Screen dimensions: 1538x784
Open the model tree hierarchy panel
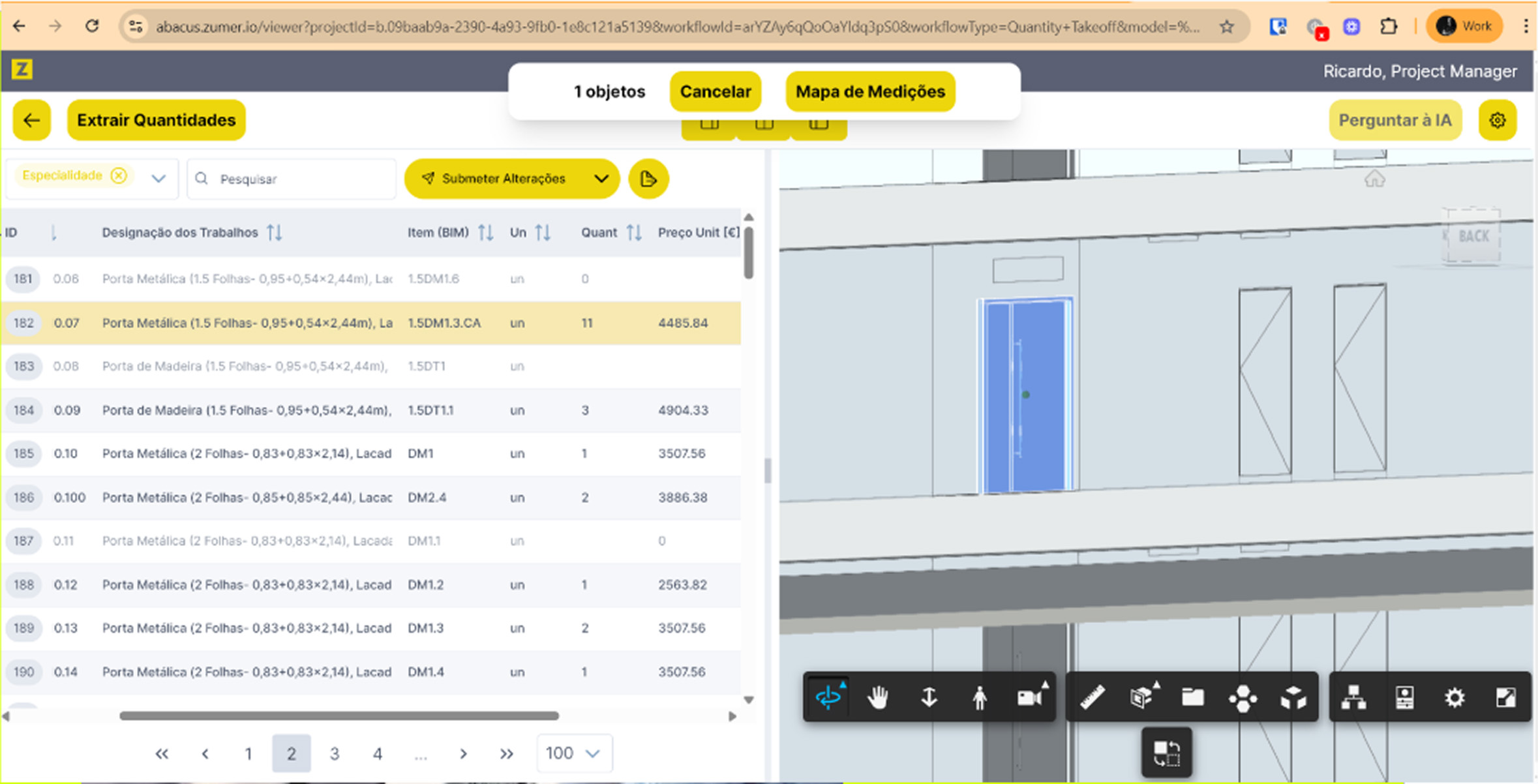pyautogui.click(x=1355, y=697)
